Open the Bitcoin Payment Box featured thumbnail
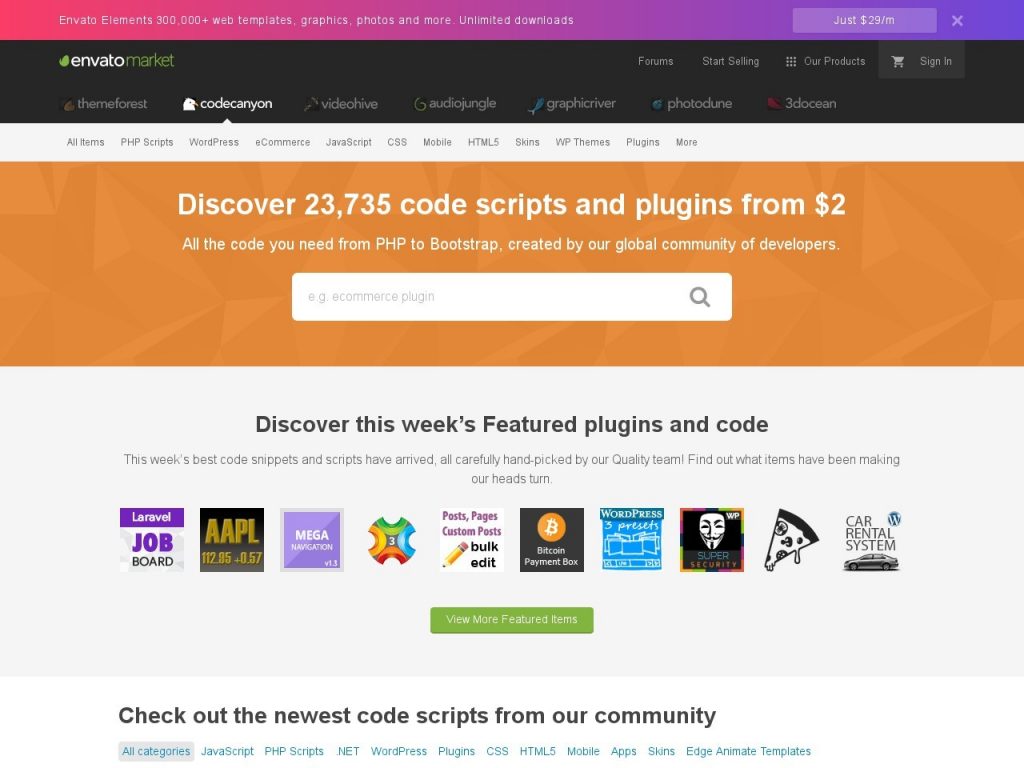The height and width of the screenshot is (768, 1024). point(551,539)
